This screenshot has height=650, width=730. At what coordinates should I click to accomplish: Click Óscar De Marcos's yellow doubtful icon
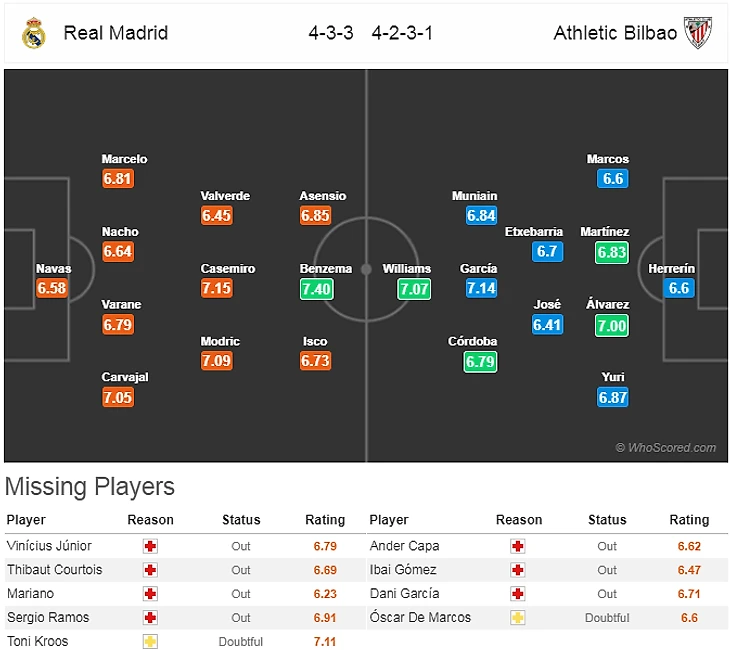coord(518,617)
